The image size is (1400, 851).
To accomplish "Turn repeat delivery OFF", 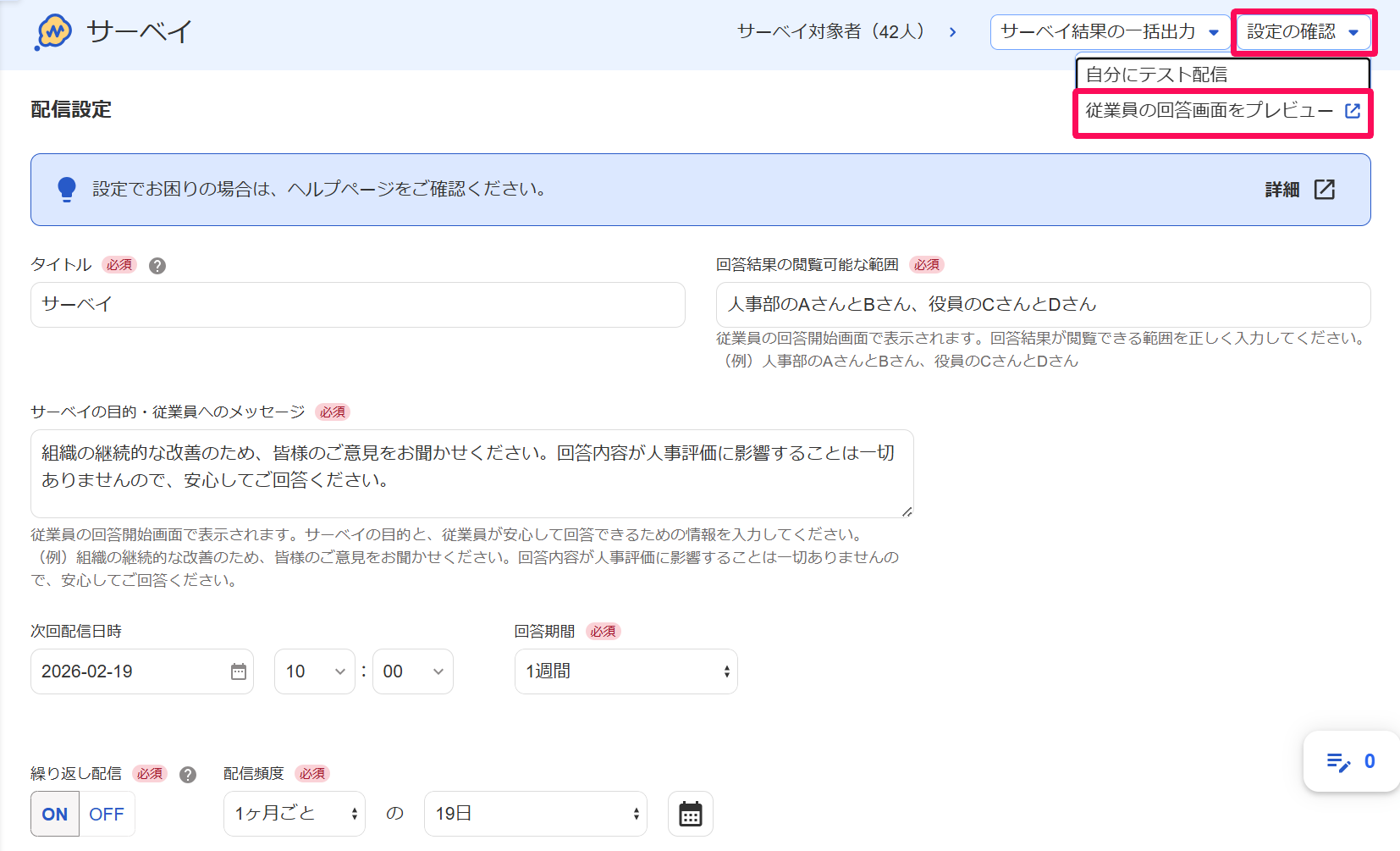I will point(107,814).
